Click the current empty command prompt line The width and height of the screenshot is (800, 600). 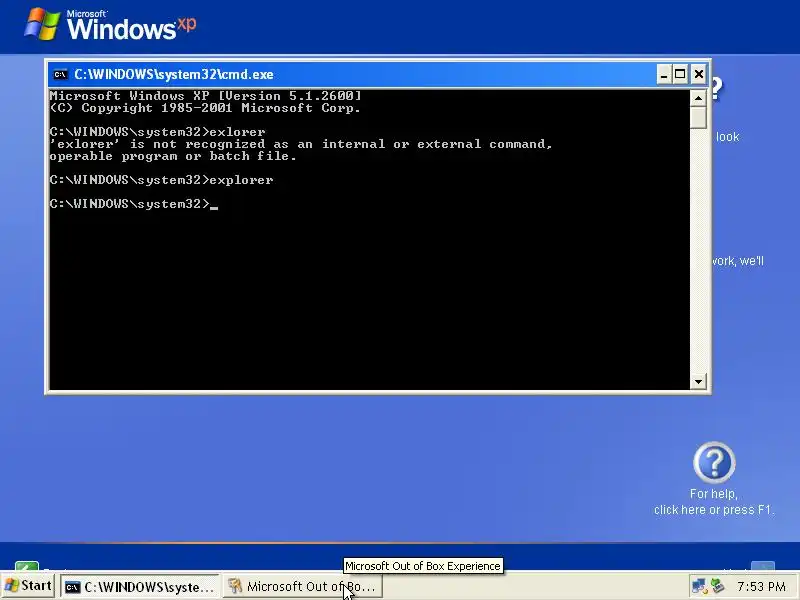(134, 204)
